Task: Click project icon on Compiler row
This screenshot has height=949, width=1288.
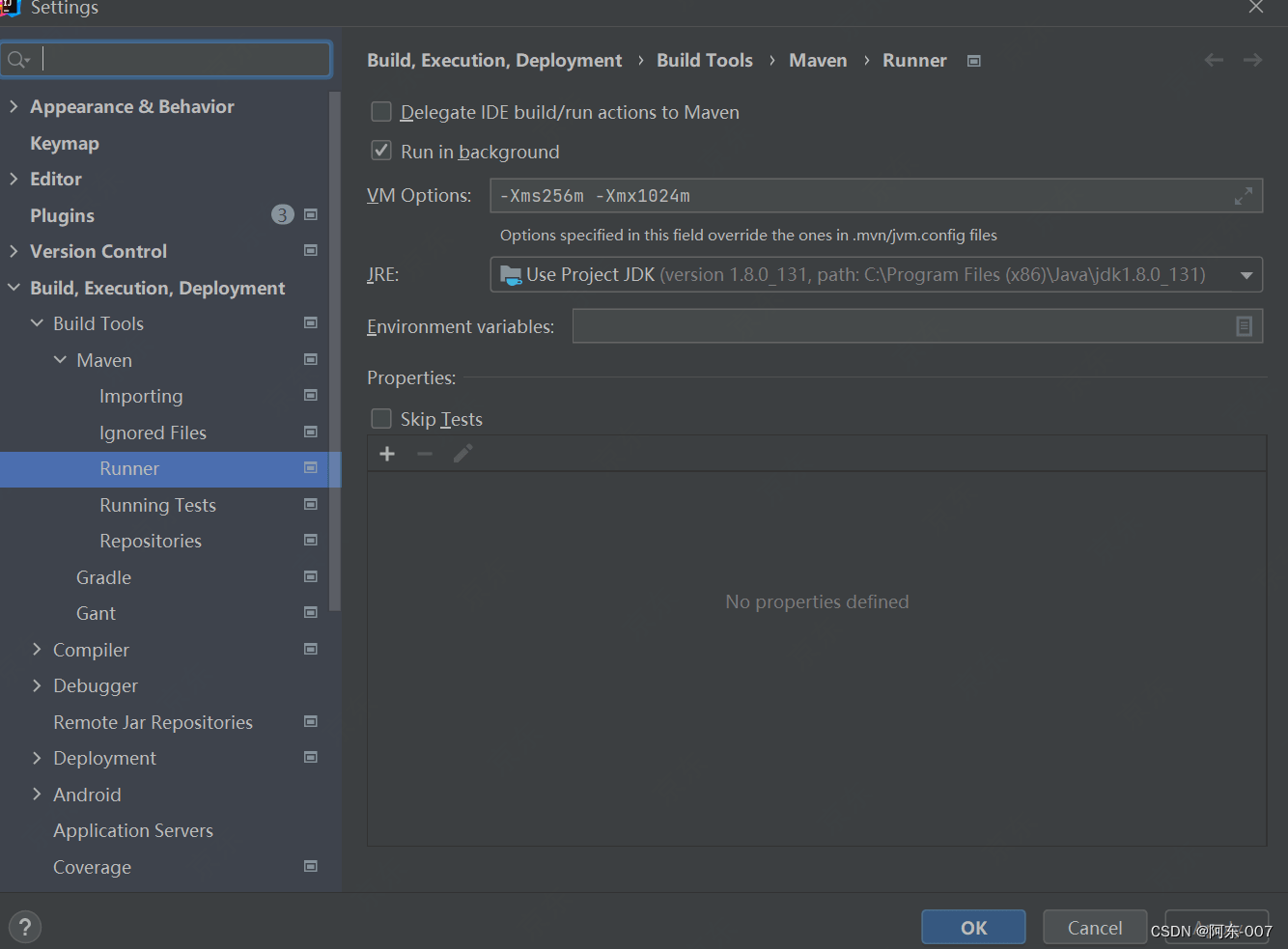Action: pos(311,649)
